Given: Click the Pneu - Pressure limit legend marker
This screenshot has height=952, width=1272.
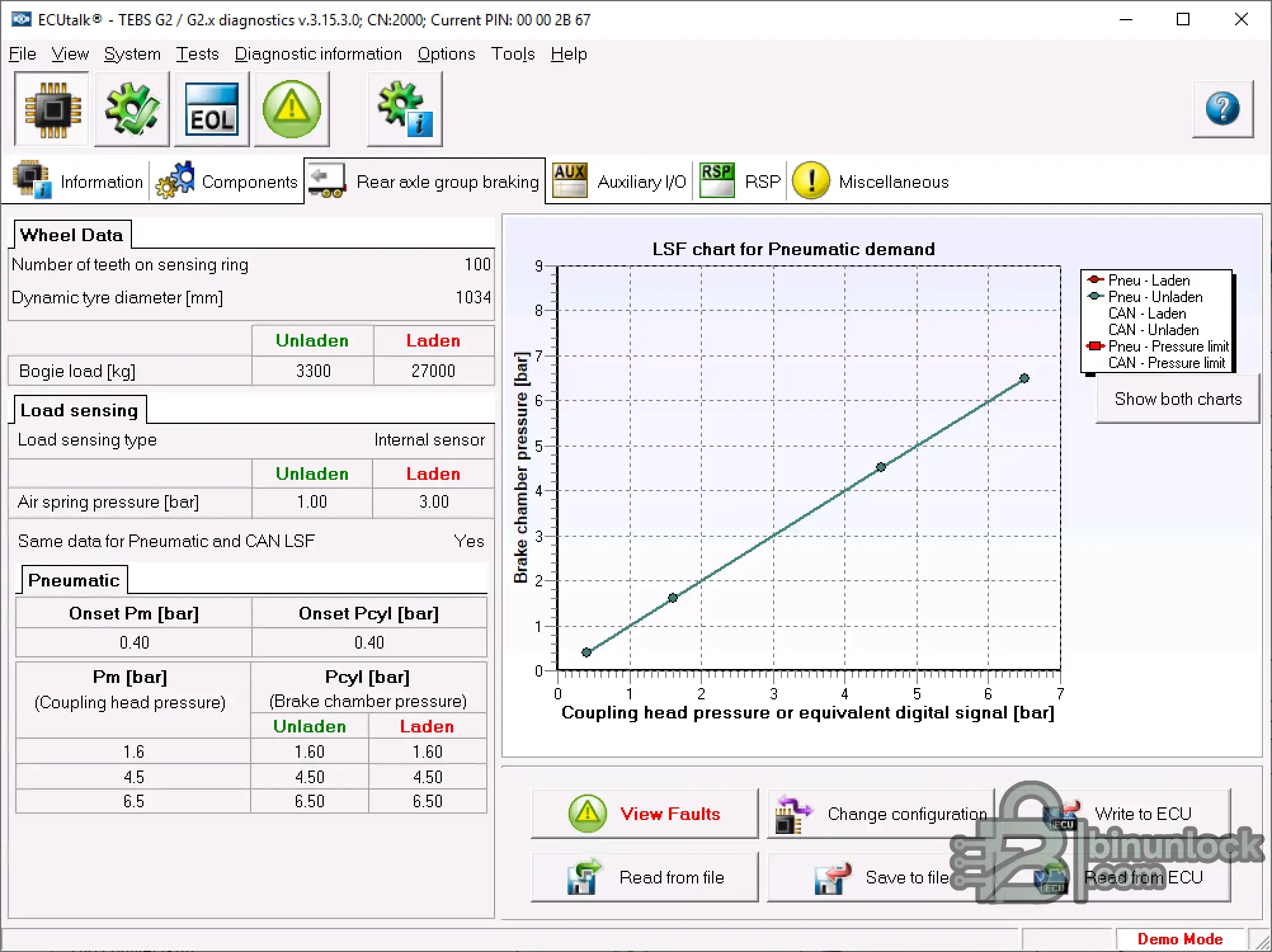Looking at the screenshot, I should 1095,346.
